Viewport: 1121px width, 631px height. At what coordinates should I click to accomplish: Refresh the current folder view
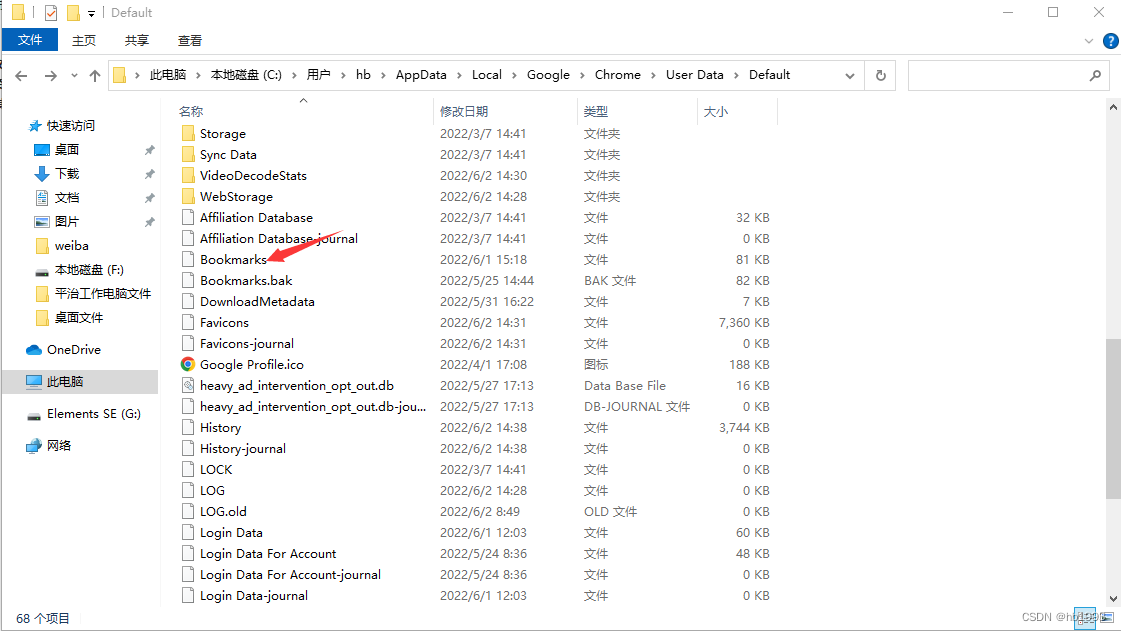click(881, 75)
